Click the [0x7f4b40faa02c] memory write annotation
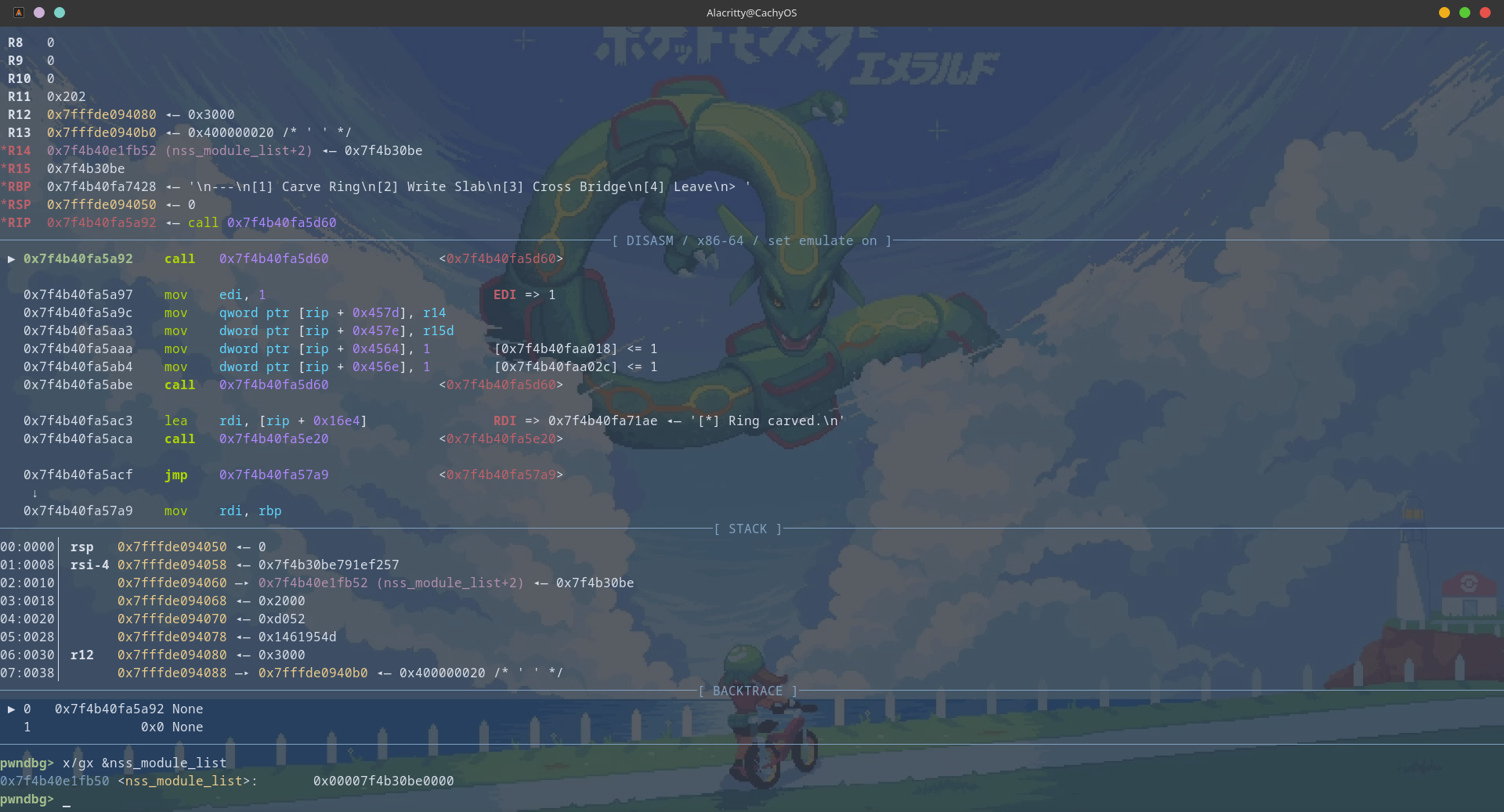The width and height of the screenshot is (1504, 812). (576, 366)
